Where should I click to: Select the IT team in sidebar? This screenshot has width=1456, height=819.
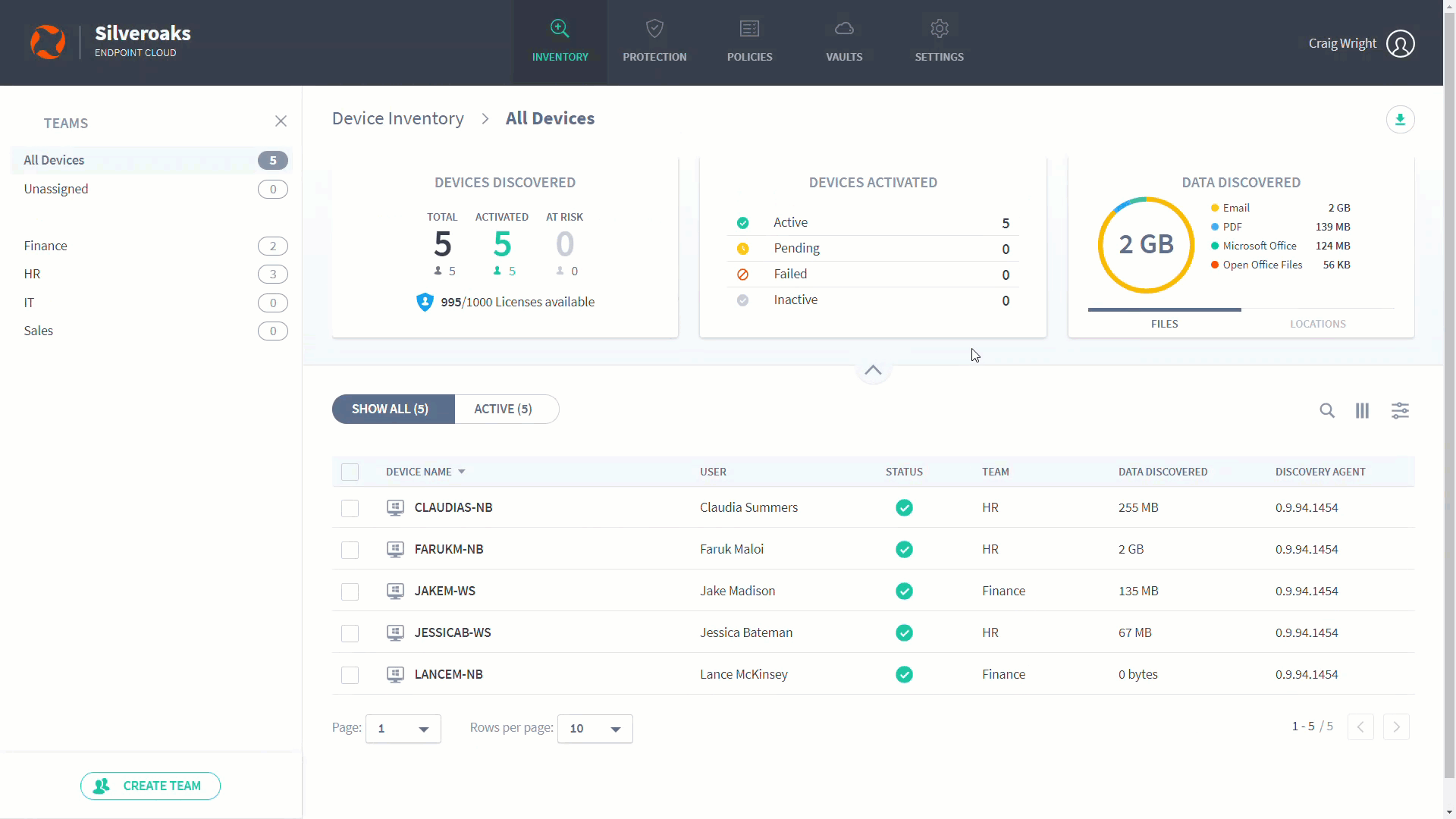[152, 303]
